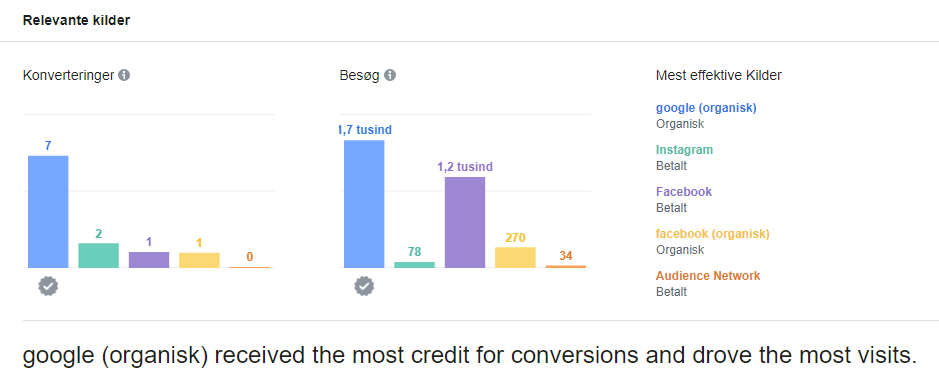Image resolution: width=939 pixels, height=386 pixels.
Task: Open the google (organisk) source link
Action: (706, 108)
